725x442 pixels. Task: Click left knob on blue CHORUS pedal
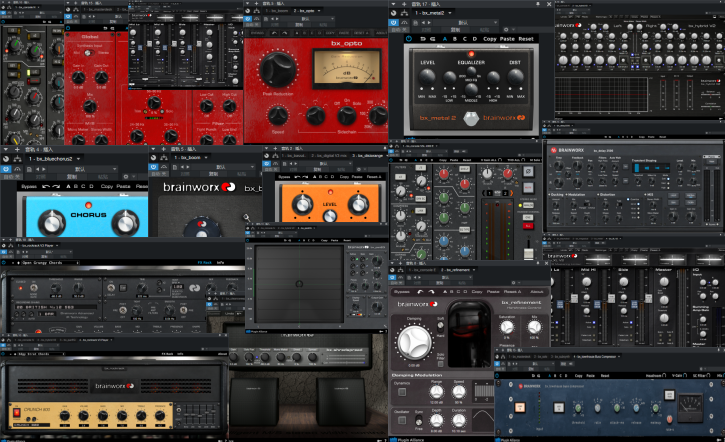pyautogui.click(x=51, y=222)
